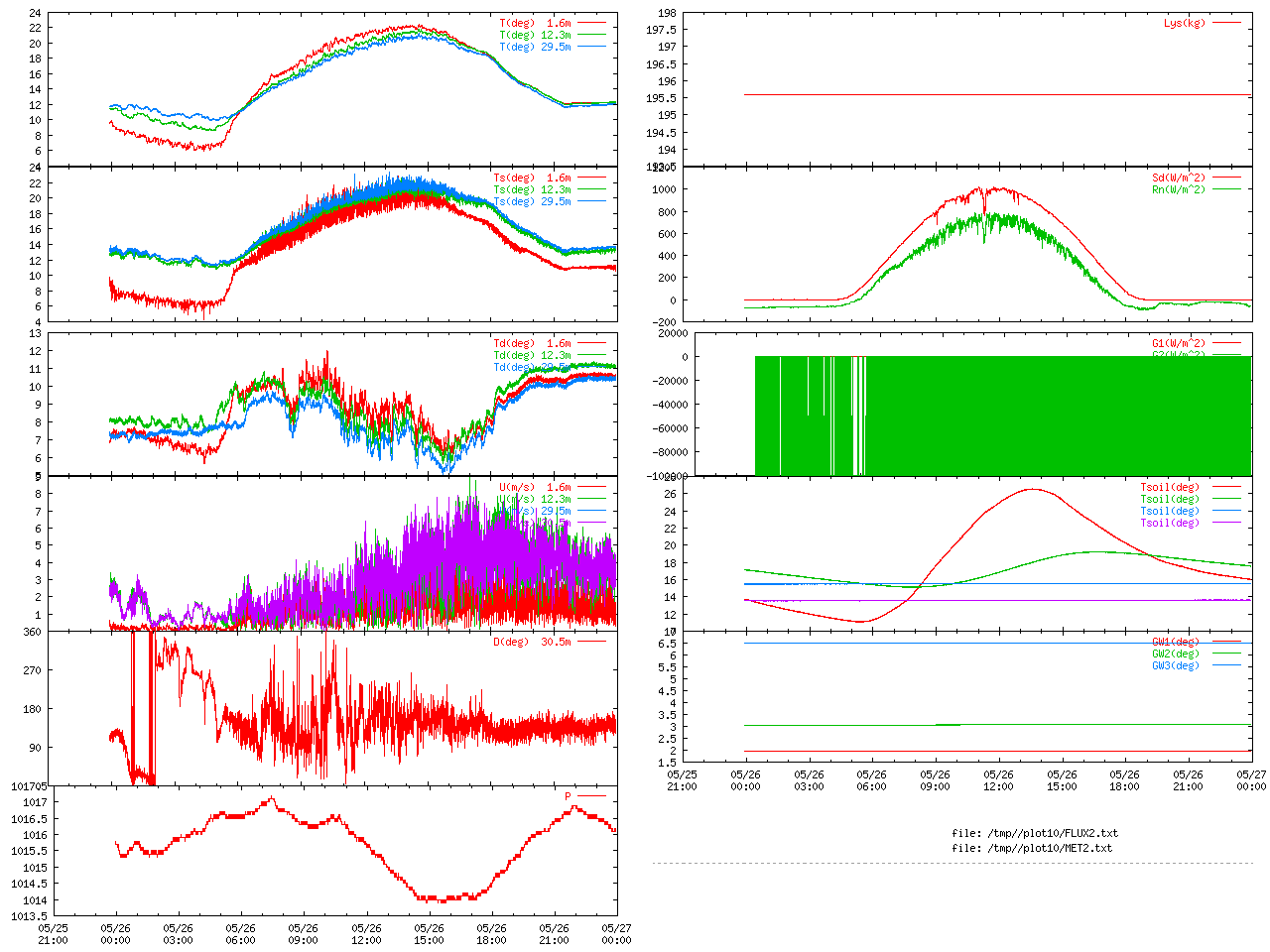Select the 'Ts(deg) 1.6m' legend entry
1270x952 pixels.
point(533,178)
